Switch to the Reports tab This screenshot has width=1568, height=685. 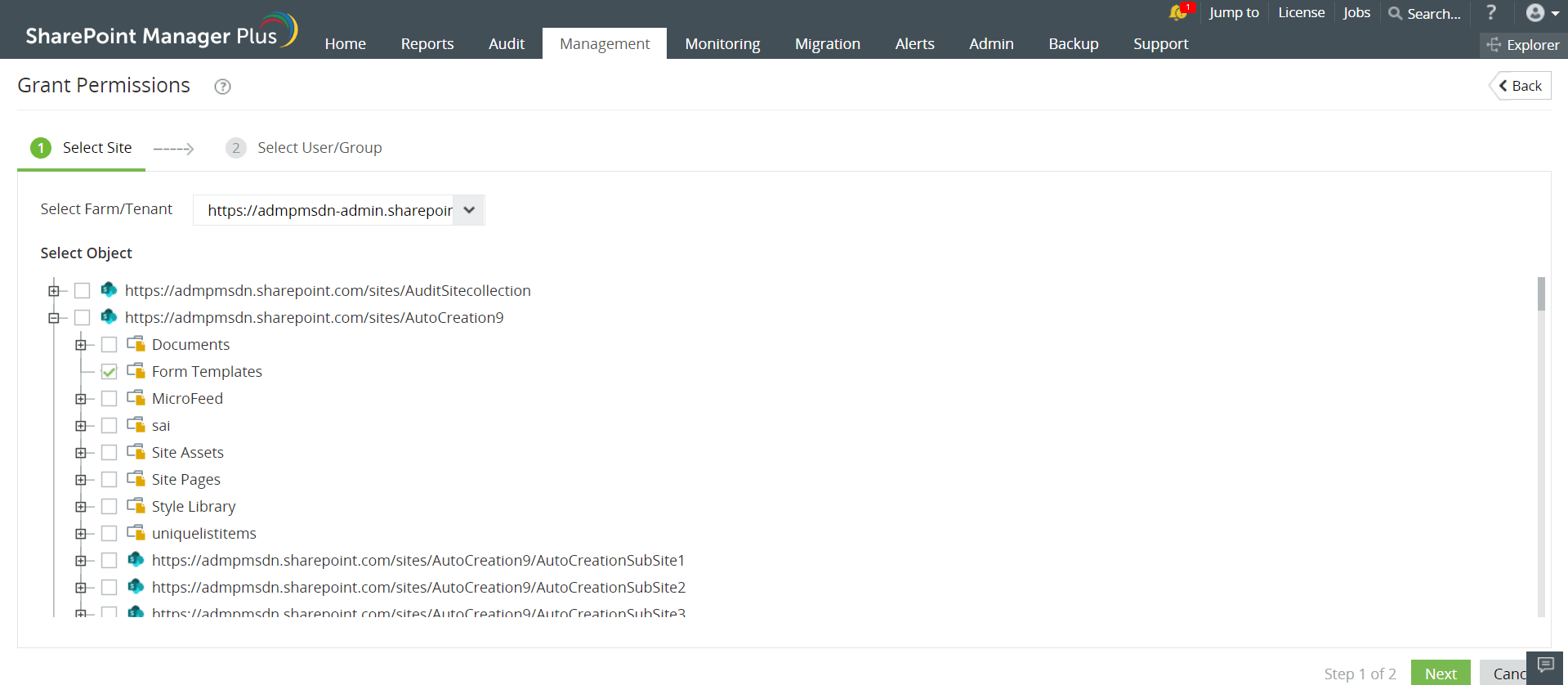[x=427, y=43]
